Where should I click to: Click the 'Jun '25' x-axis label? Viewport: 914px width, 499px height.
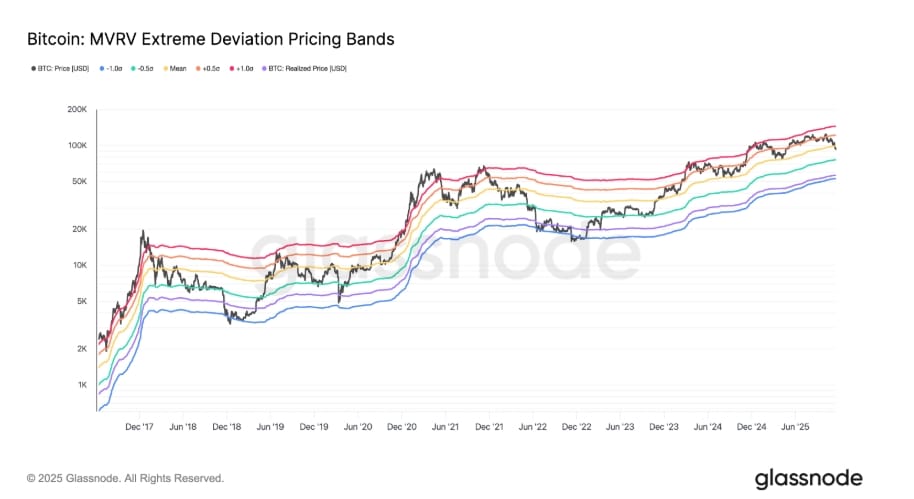(x=795, y=427)
